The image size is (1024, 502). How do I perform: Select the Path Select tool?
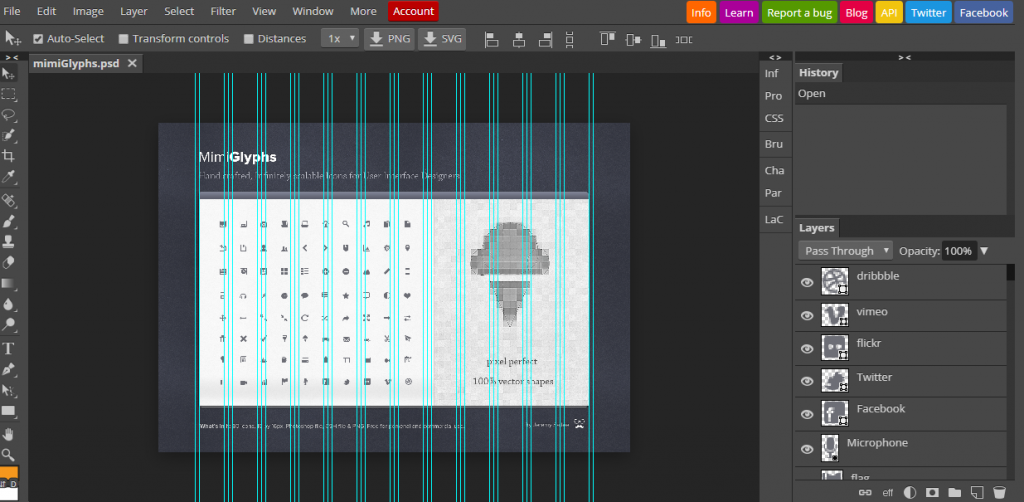[8, 390]
